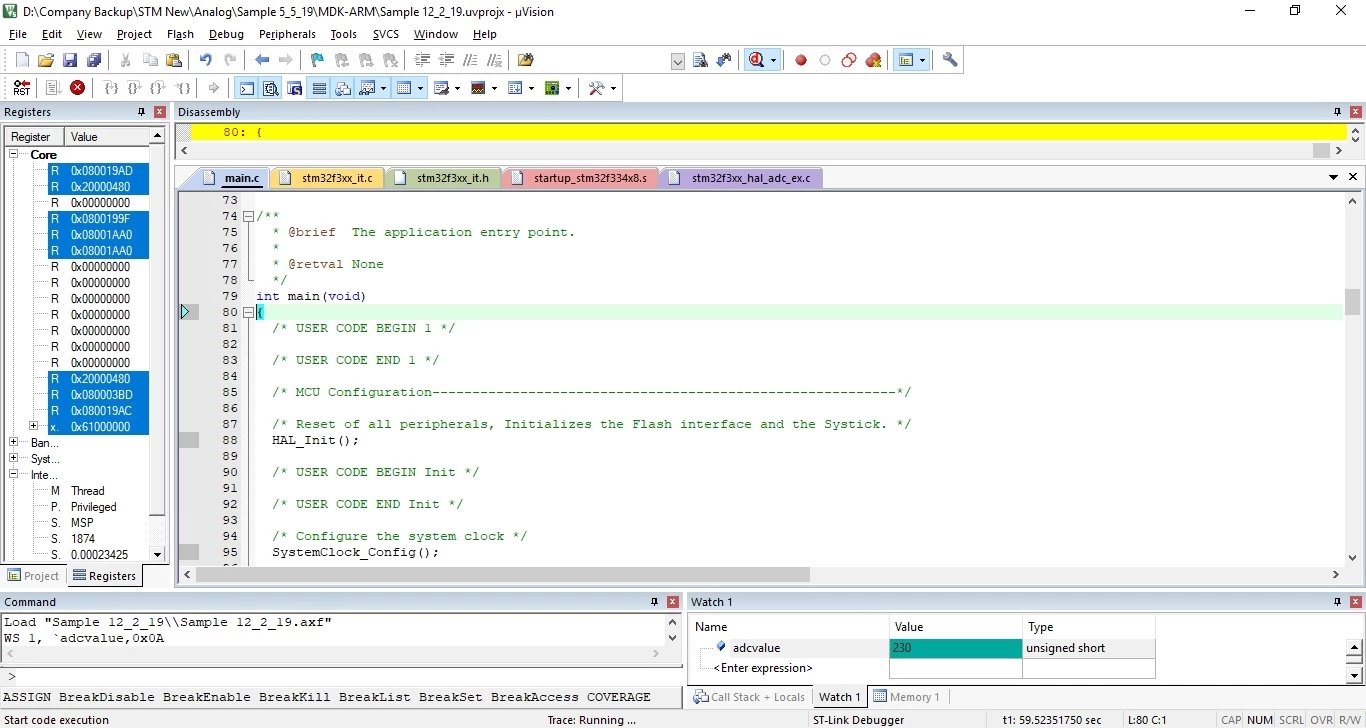Save the file with the floppy icon

pyautogui.click(x=69, y=60)
